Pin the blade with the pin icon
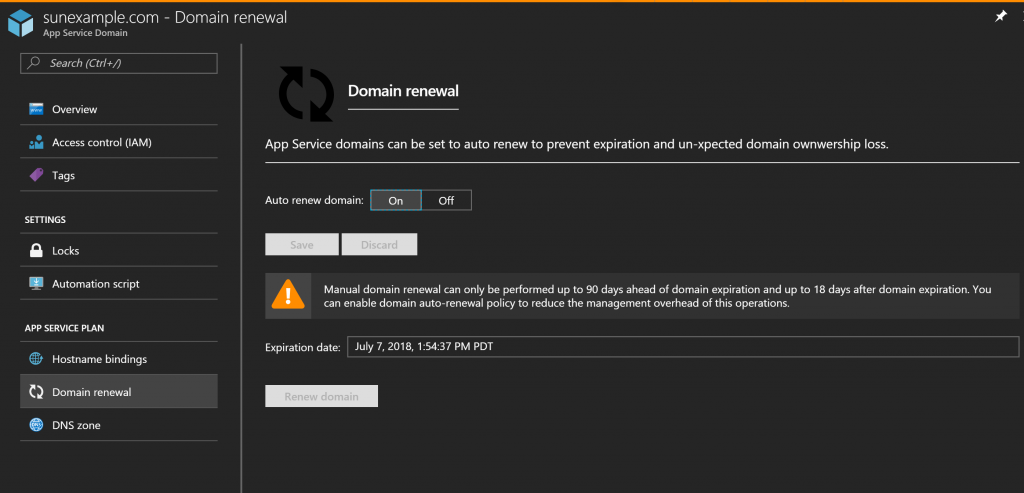The image size is (1024, 493). pyautogui.click(x=1001, y=17)
